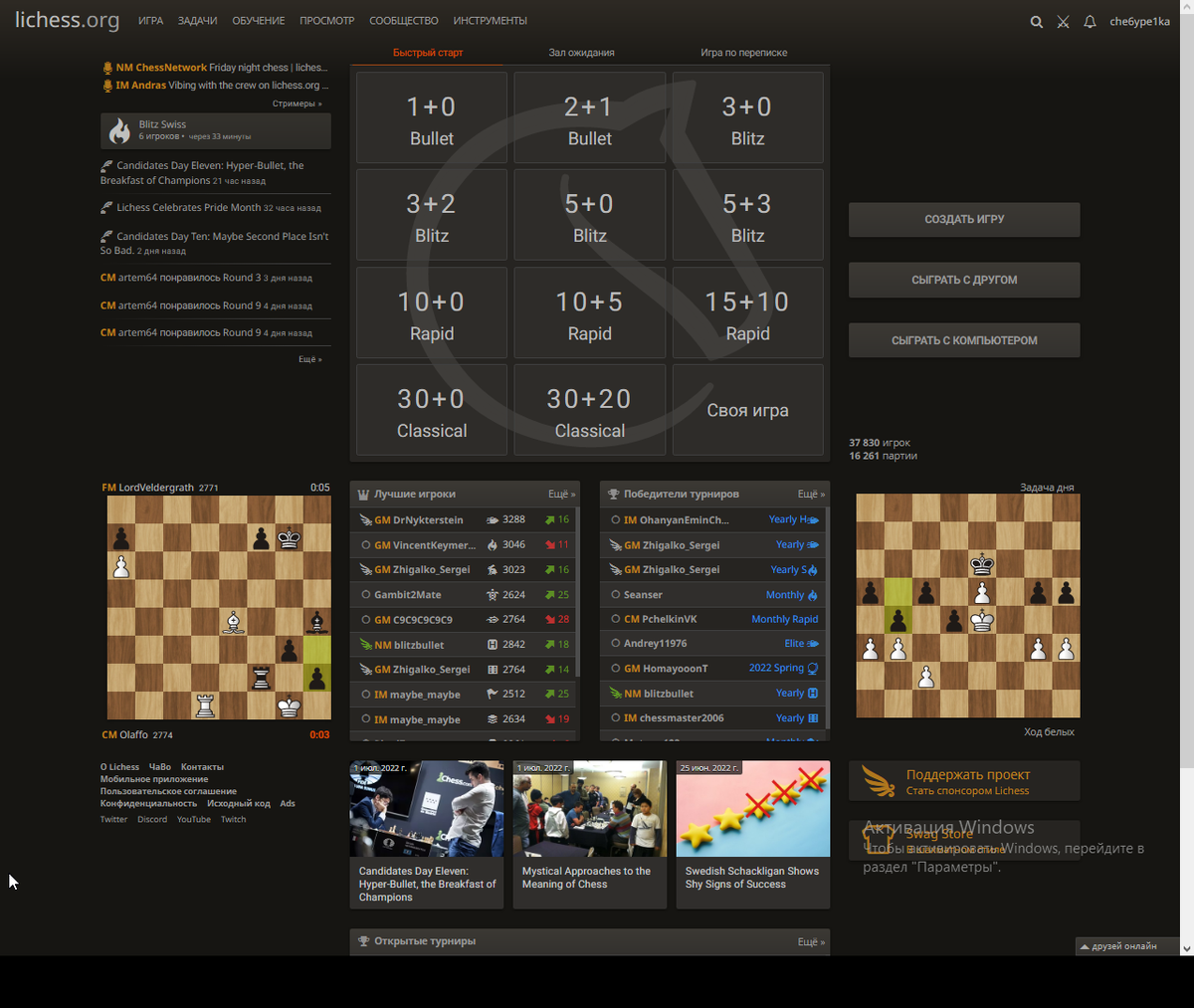
Task: Click trophy icon beside Открытые турниры
Action: [x=364, y=941]
